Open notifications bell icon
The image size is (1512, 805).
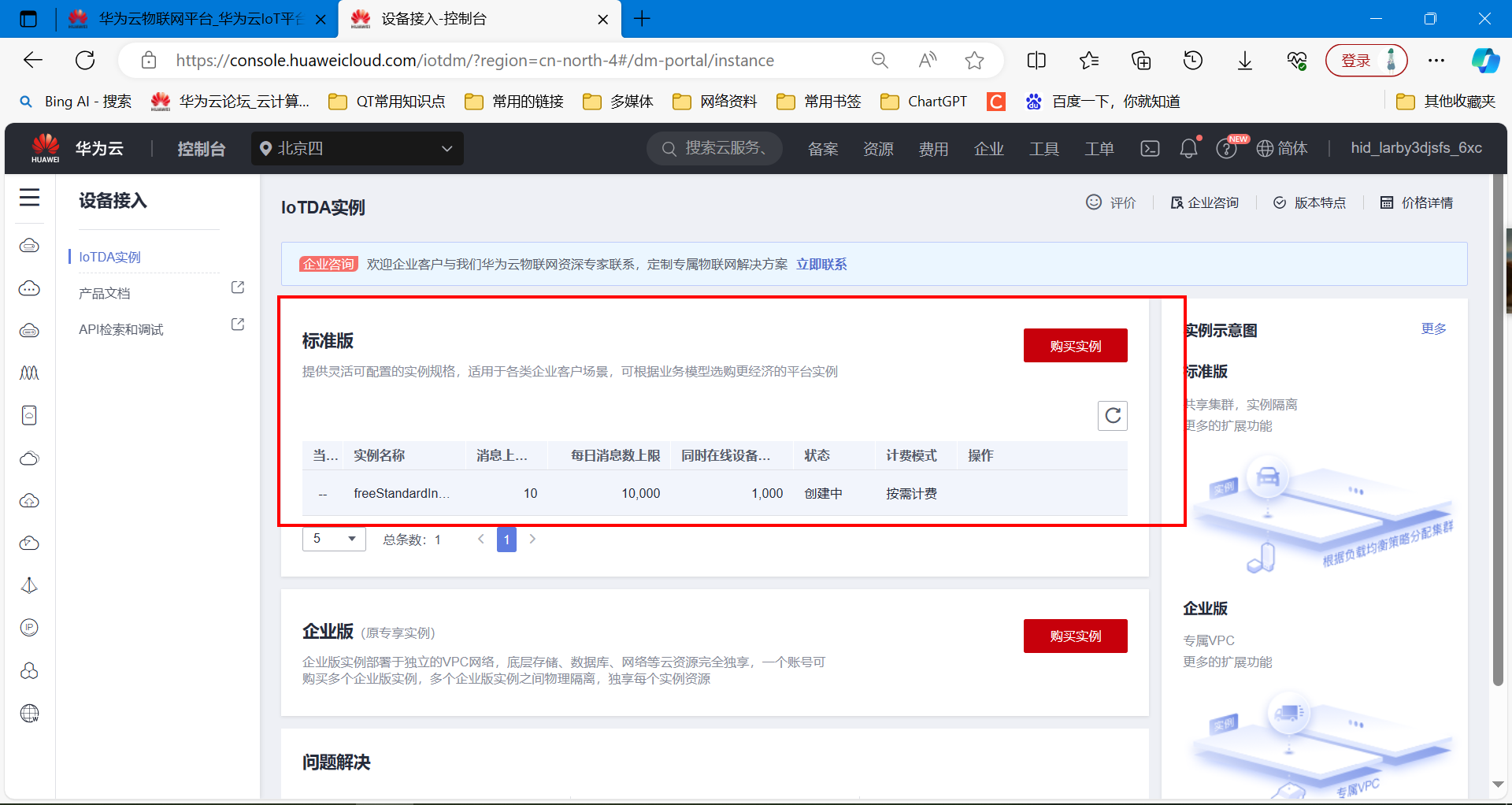[x=1188, y=148]
